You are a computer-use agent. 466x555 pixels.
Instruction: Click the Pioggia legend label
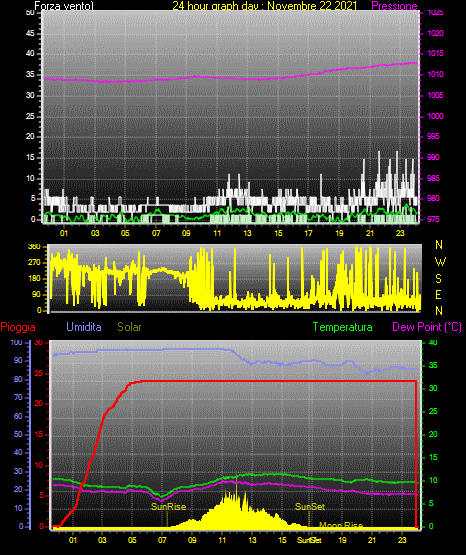point(18,327)
